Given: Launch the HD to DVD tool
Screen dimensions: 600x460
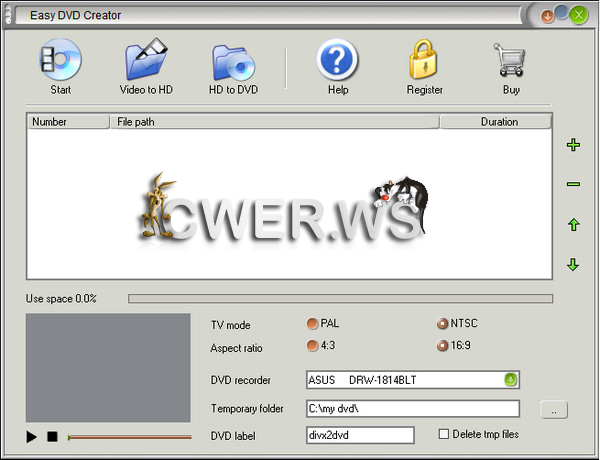Looking at the screenshot, I should coord(235,62).
